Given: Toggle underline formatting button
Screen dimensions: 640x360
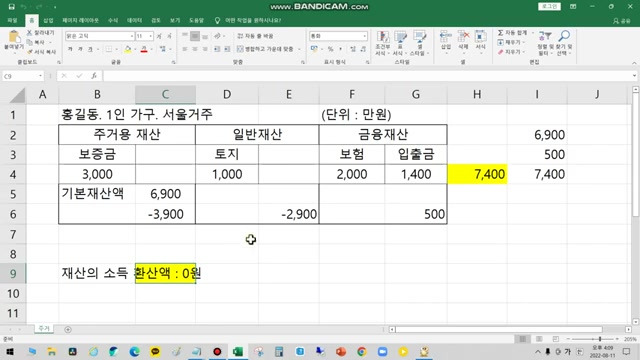Looking at the screenshot, I should click(90, 49).
